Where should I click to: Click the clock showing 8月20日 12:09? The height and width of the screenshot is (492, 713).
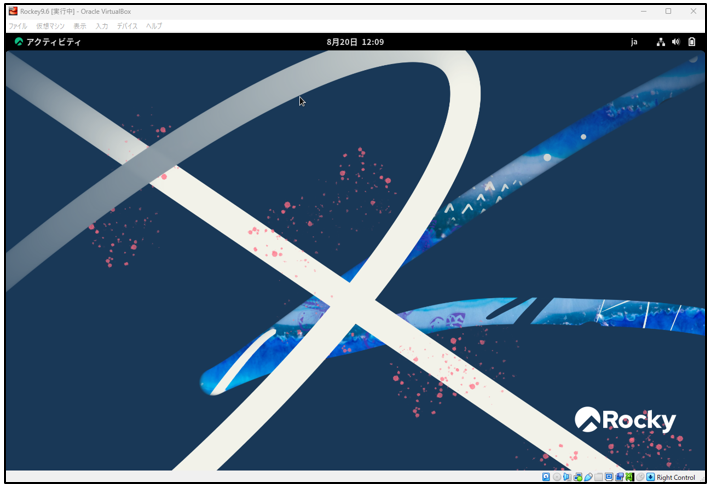pos(355,42)
